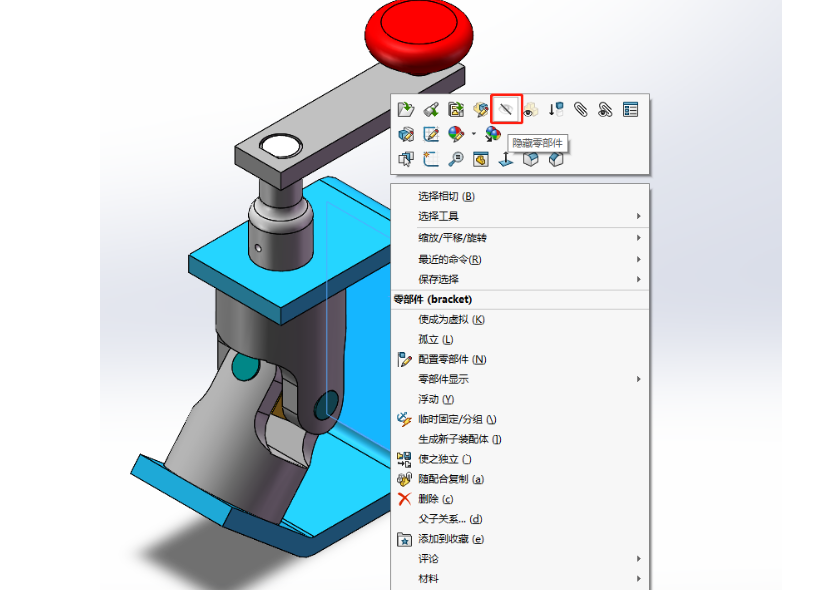This screenshot has width=822, height=590.
Task: Toggle the Change Transparency eye icon
Action: (x=531, y=110)
